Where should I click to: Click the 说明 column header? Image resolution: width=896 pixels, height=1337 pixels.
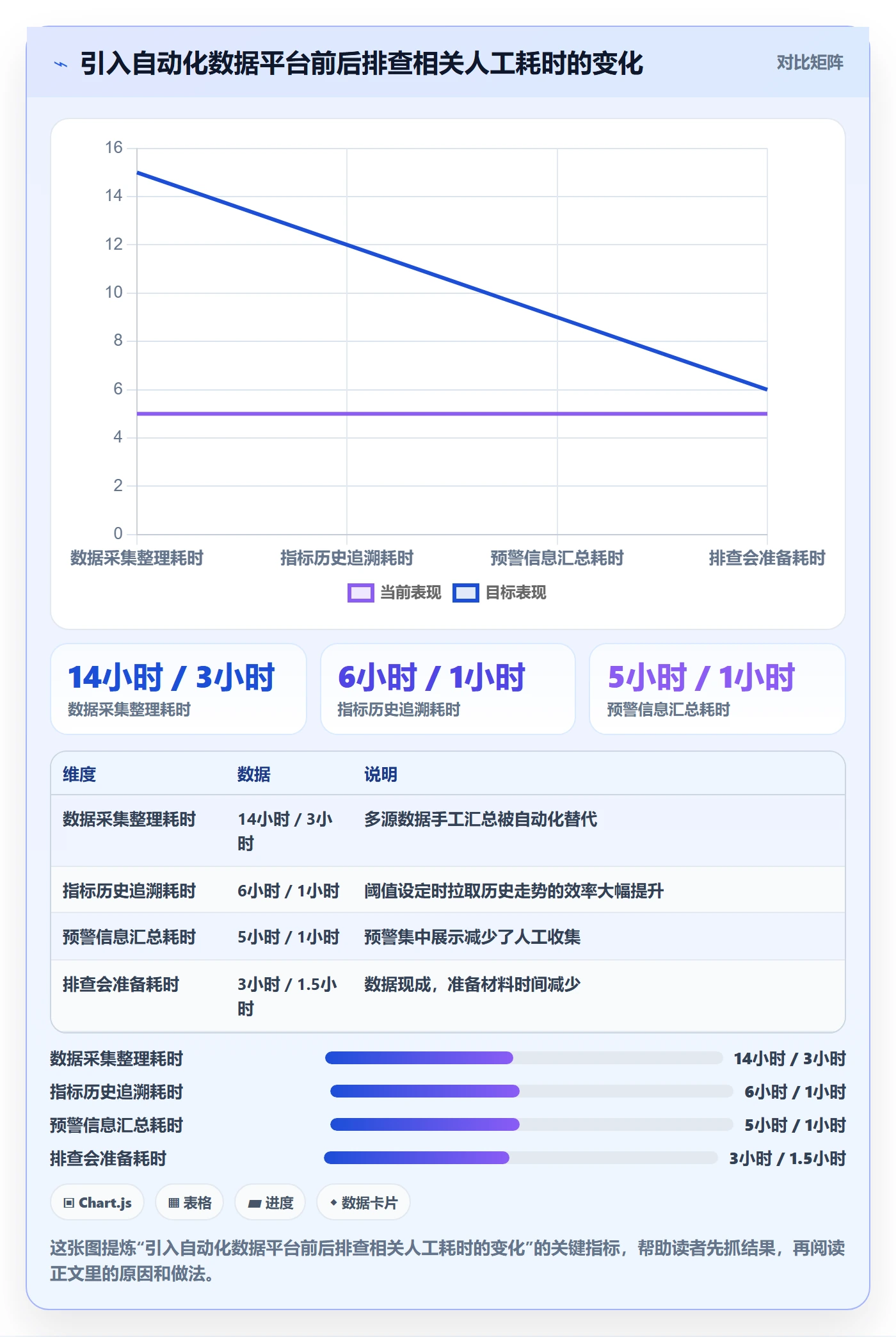pyautogui.click(x=381, y=774)
